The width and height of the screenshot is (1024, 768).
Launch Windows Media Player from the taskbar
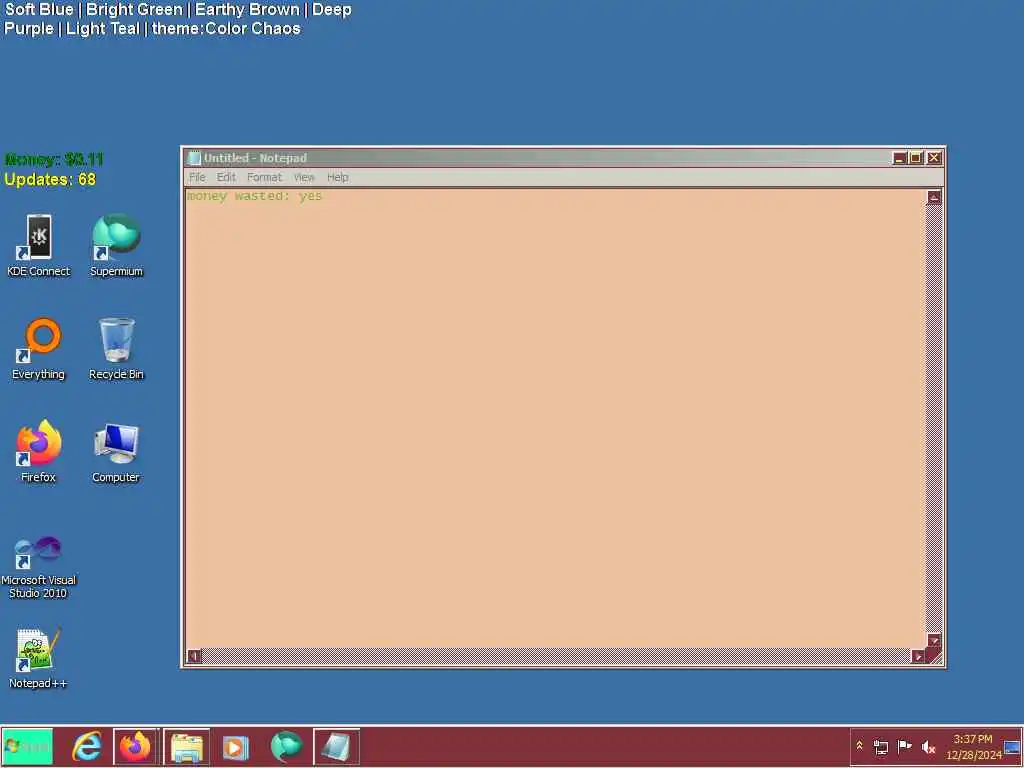pos(235,746)
